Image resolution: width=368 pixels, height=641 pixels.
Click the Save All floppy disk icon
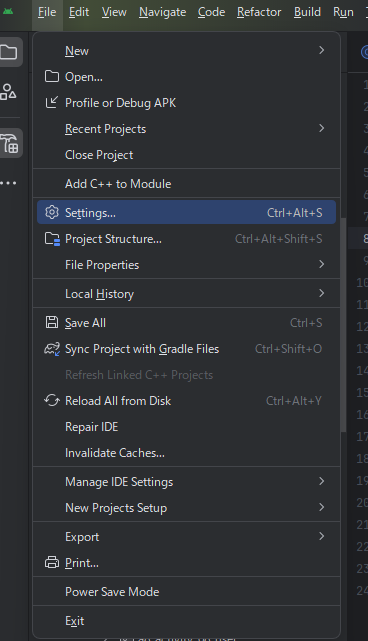52,323
